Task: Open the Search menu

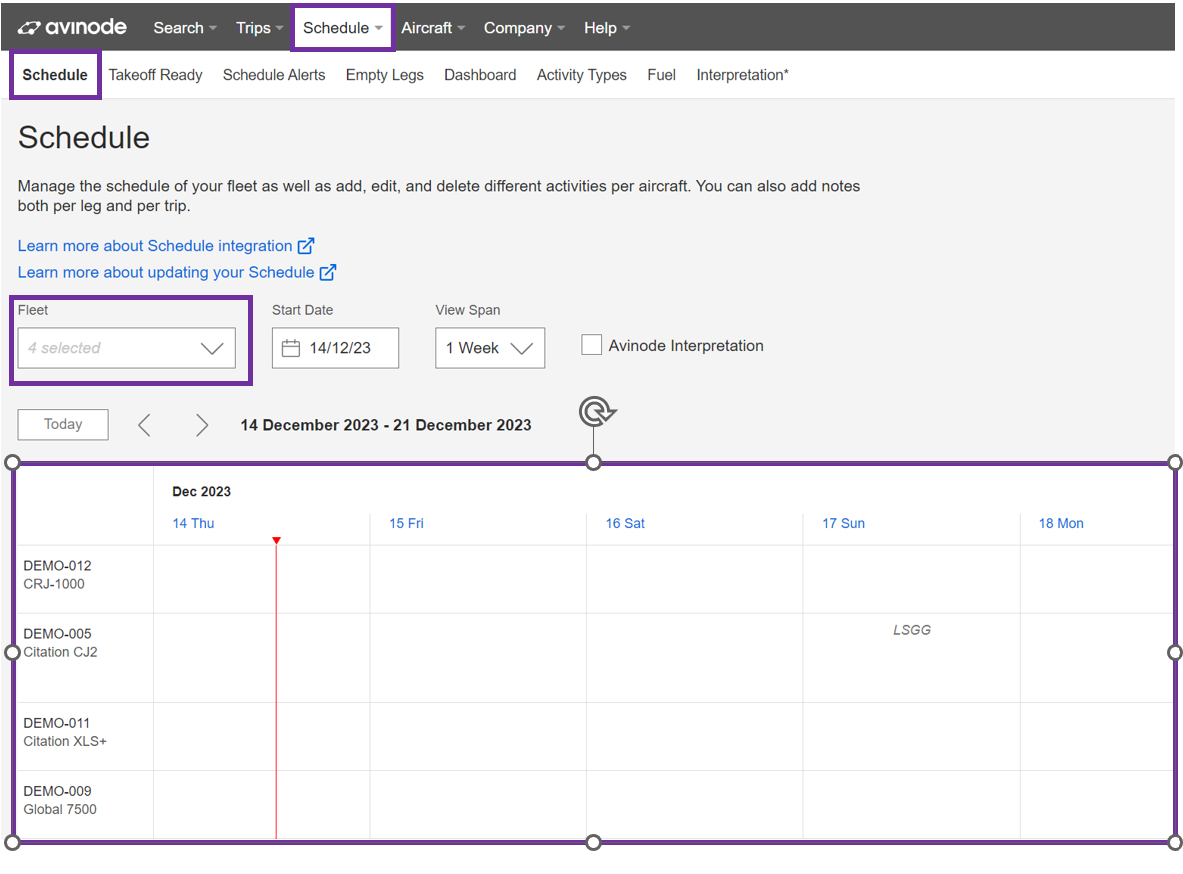Action: 185,28
